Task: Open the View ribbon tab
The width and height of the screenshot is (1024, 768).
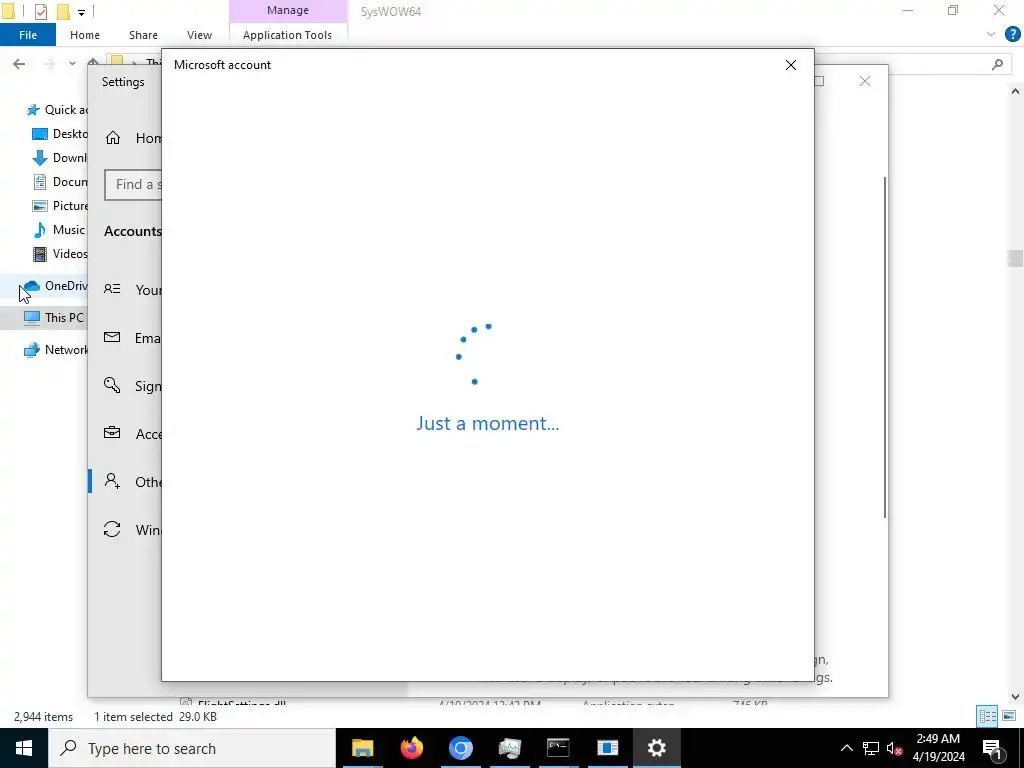Action: (x=199, y=35)
